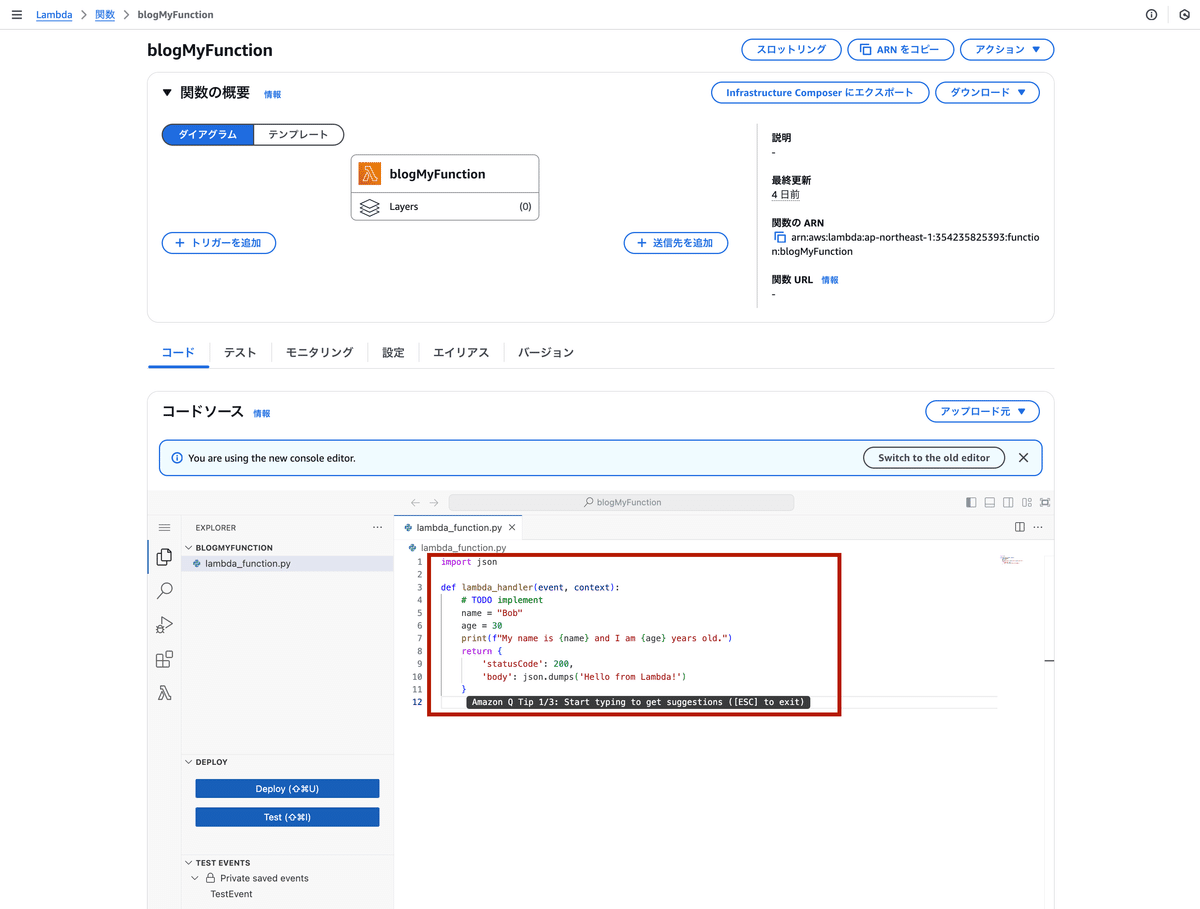Open the editor sidebar menu icon
This screenshot has width=1200, height=909.
[164, 527]
